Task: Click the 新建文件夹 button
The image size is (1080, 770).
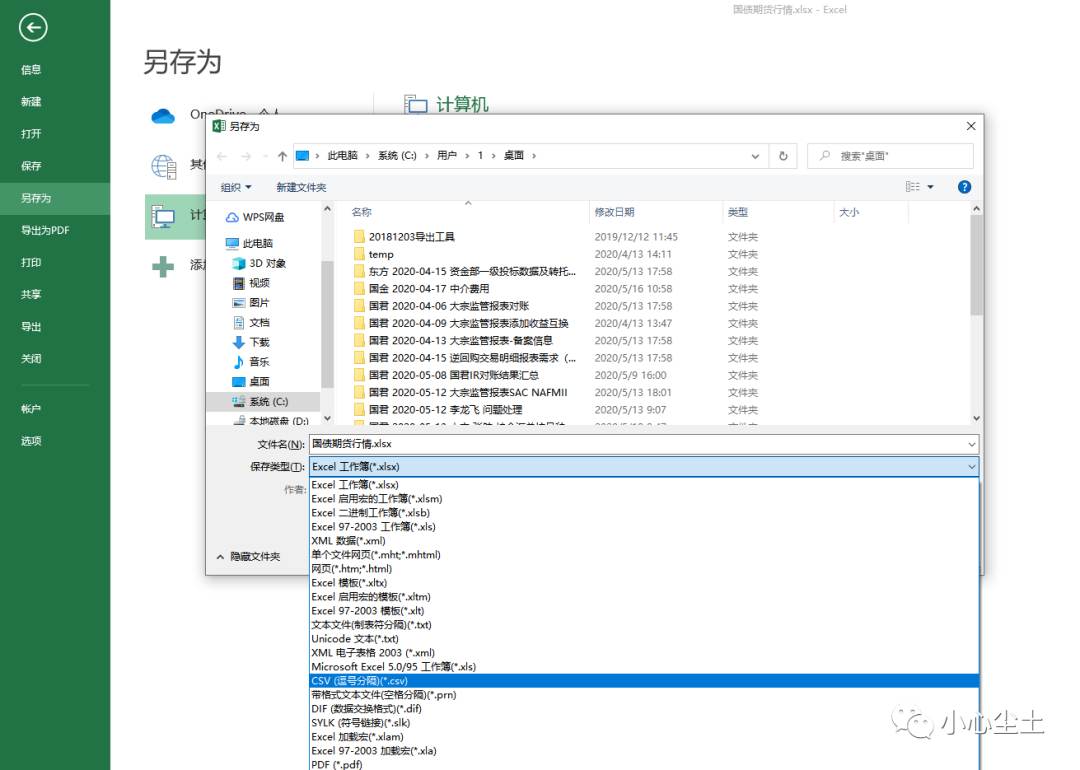Action: click(301, 187)
